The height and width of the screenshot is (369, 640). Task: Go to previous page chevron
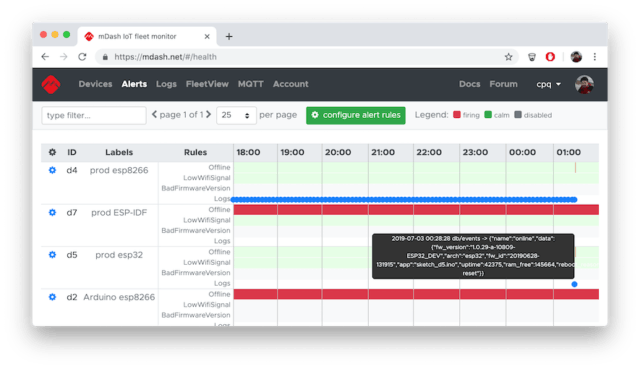(x=154, y=115)
